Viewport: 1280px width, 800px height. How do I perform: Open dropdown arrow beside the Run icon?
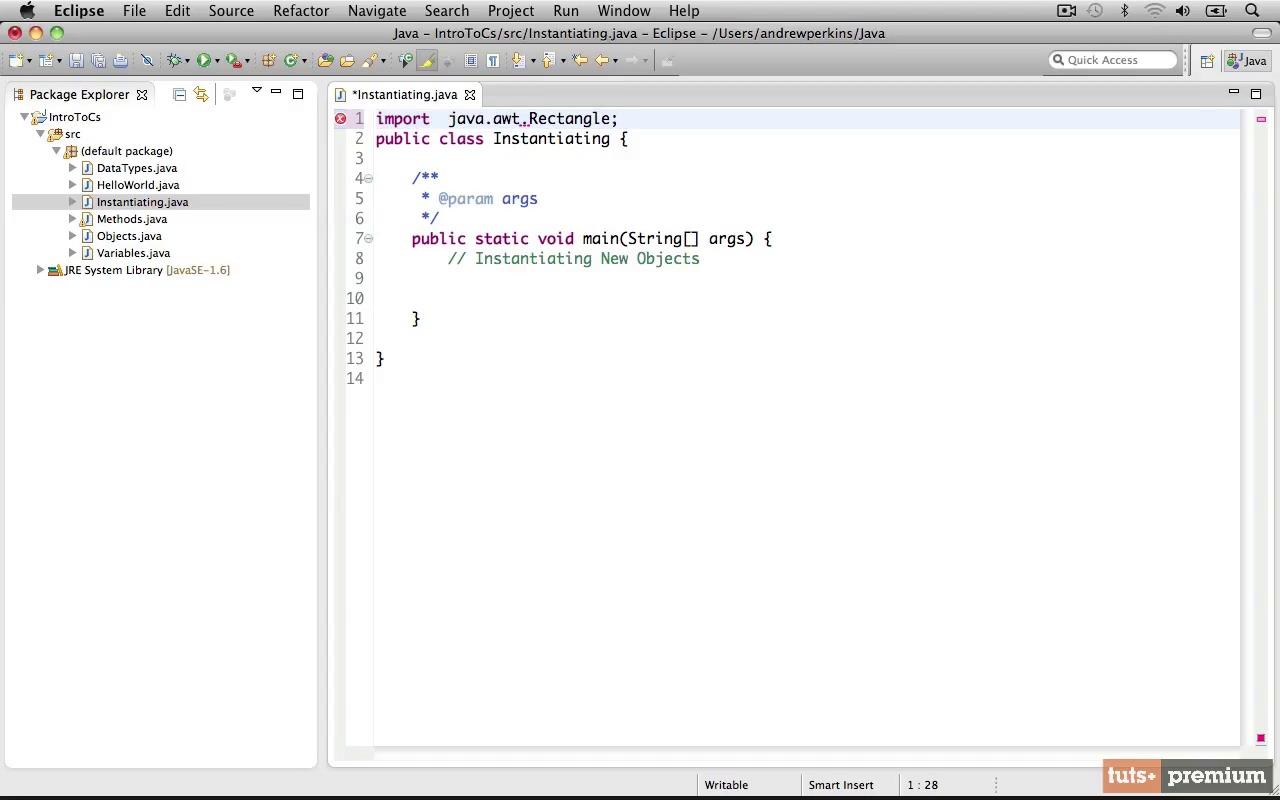(x=217, y=61)
